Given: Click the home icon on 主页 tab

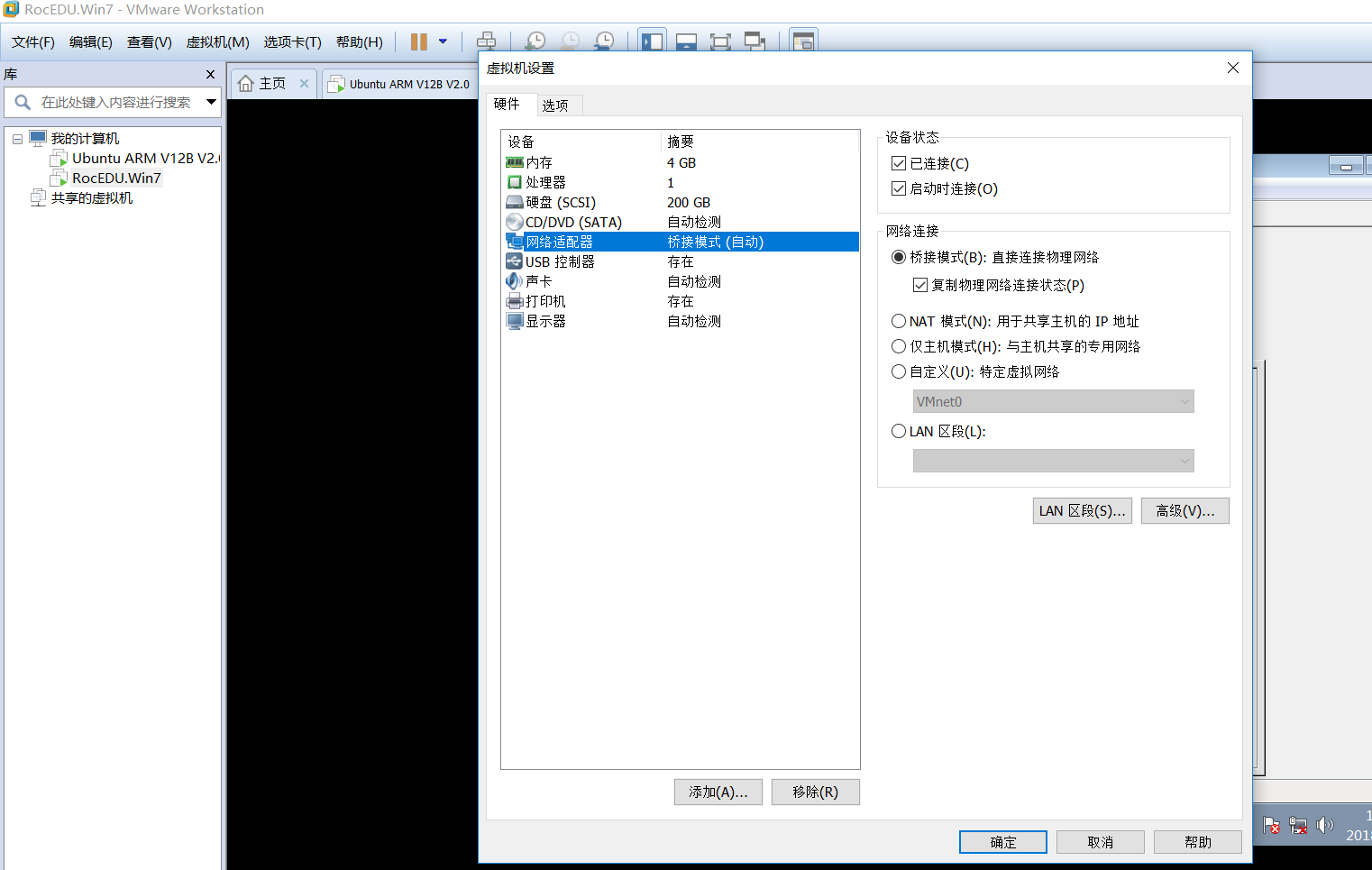Looking at the screenshot, I should coord(245,84).
